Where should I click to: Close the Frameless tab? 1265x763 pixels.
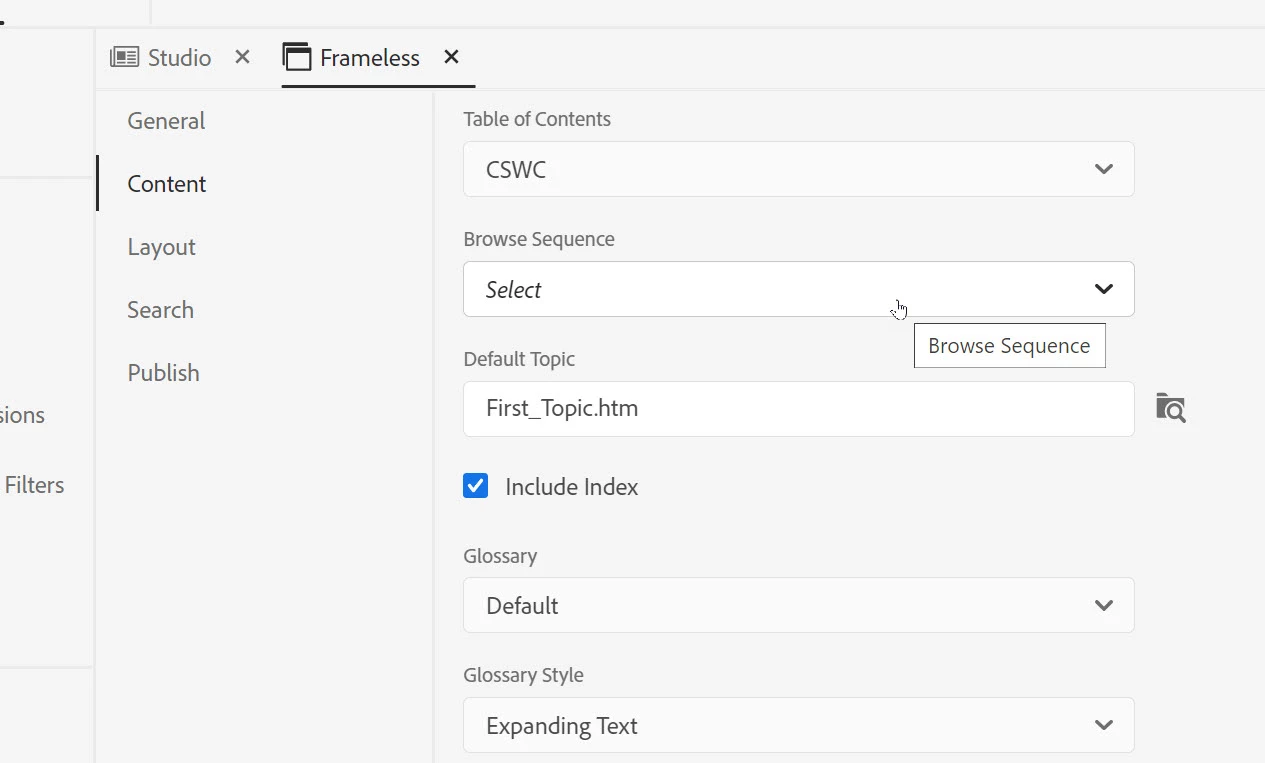451,57
